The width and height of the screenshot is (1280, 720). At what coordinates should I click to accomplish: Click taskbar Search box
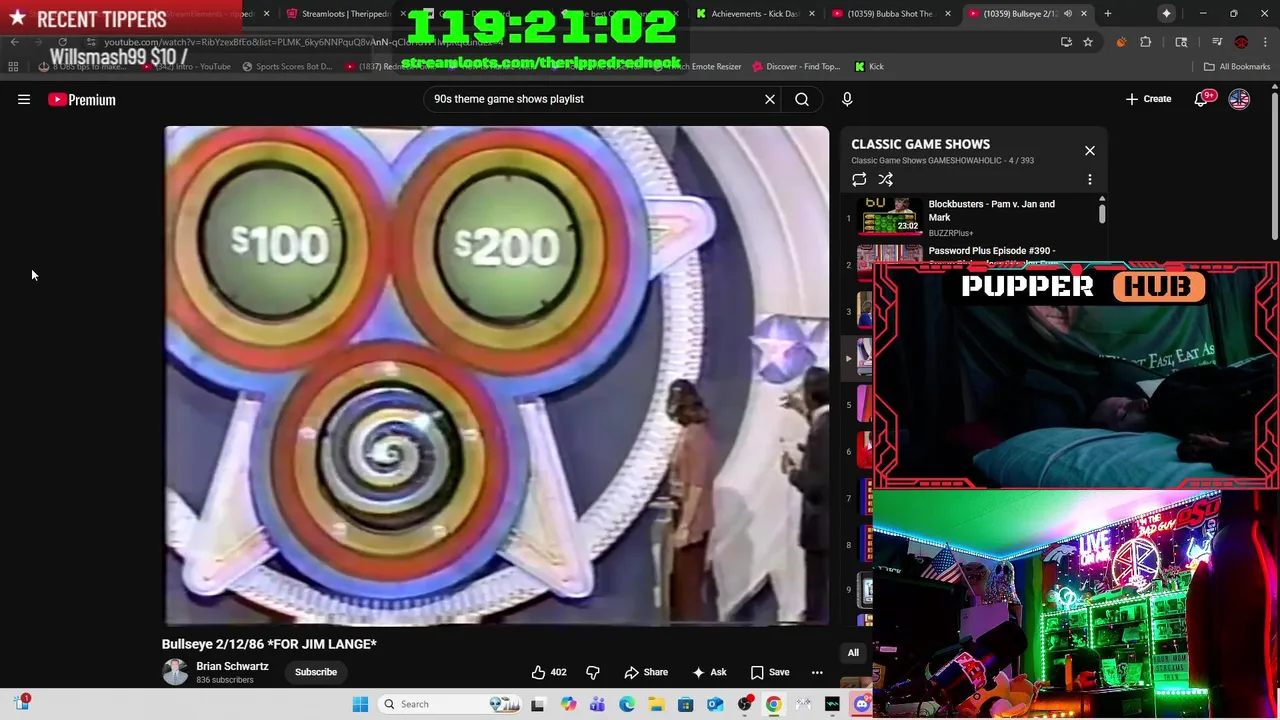[450, 704]
